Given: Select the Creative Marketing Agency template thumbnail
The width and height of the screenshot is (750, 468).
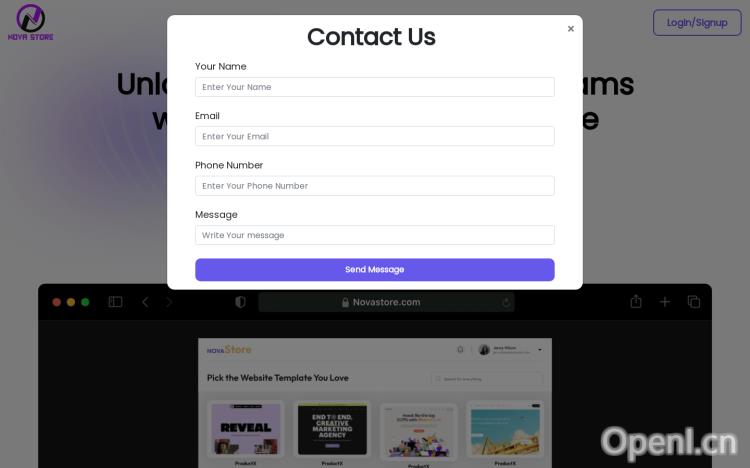Looking at the screenshot, I should click(x=332, y=429).
